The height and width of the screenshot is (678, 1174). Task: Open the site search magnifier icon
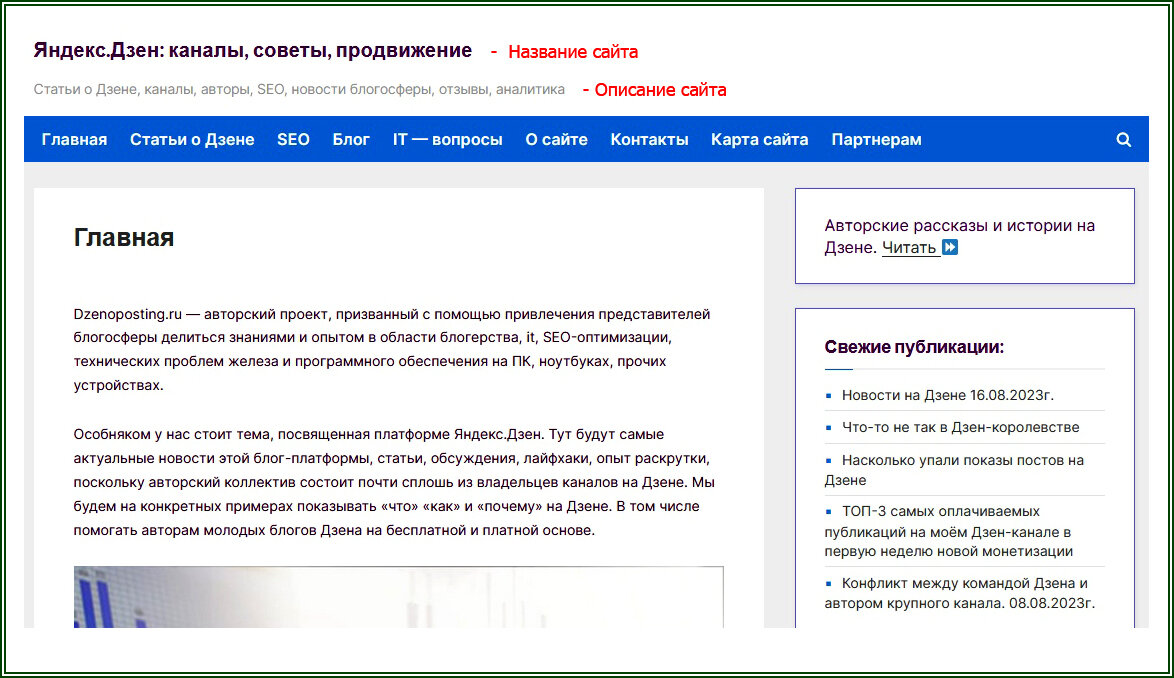click(1123, 140)
